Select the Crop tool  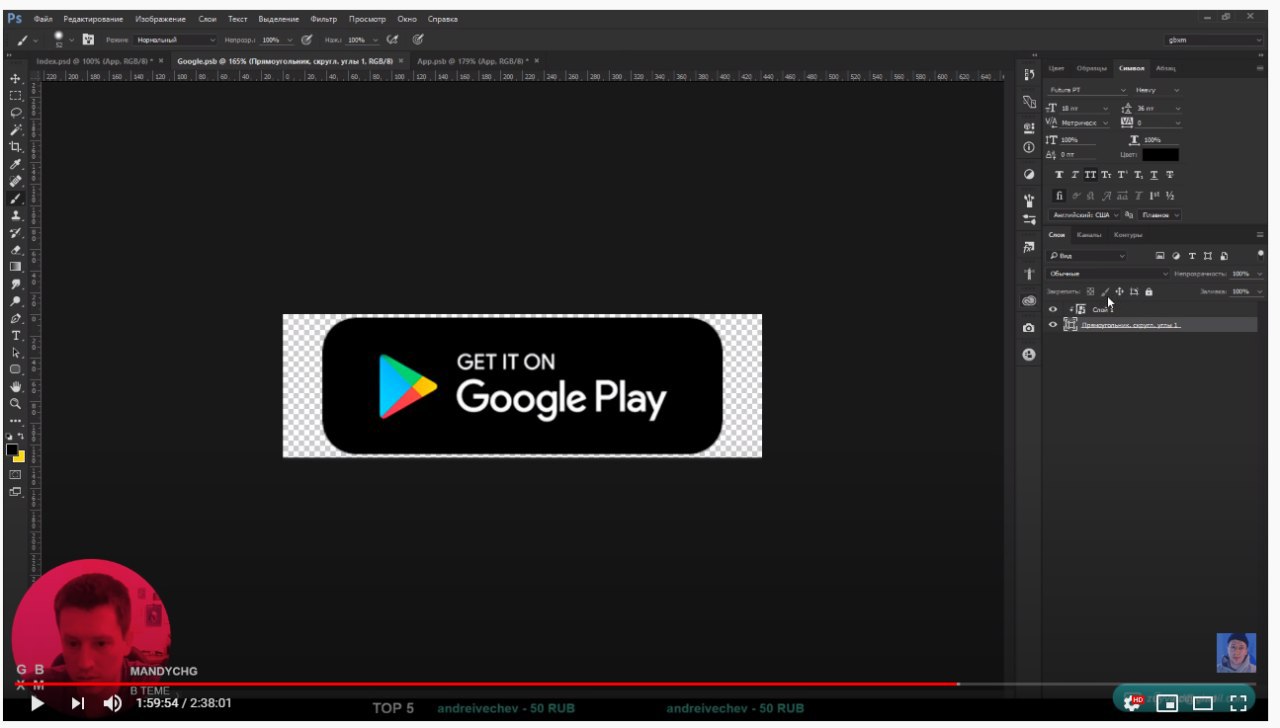(x=15, y=146)
